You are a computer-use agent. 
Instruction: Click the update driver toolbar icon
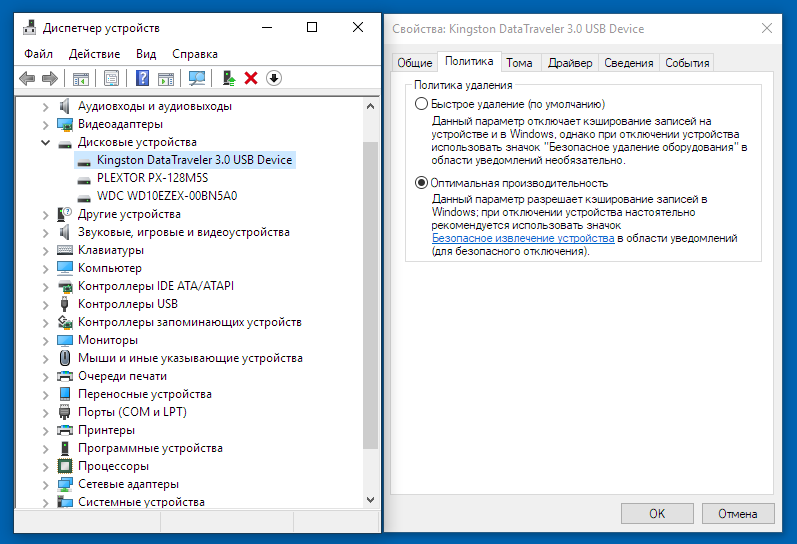pos(229,78)
